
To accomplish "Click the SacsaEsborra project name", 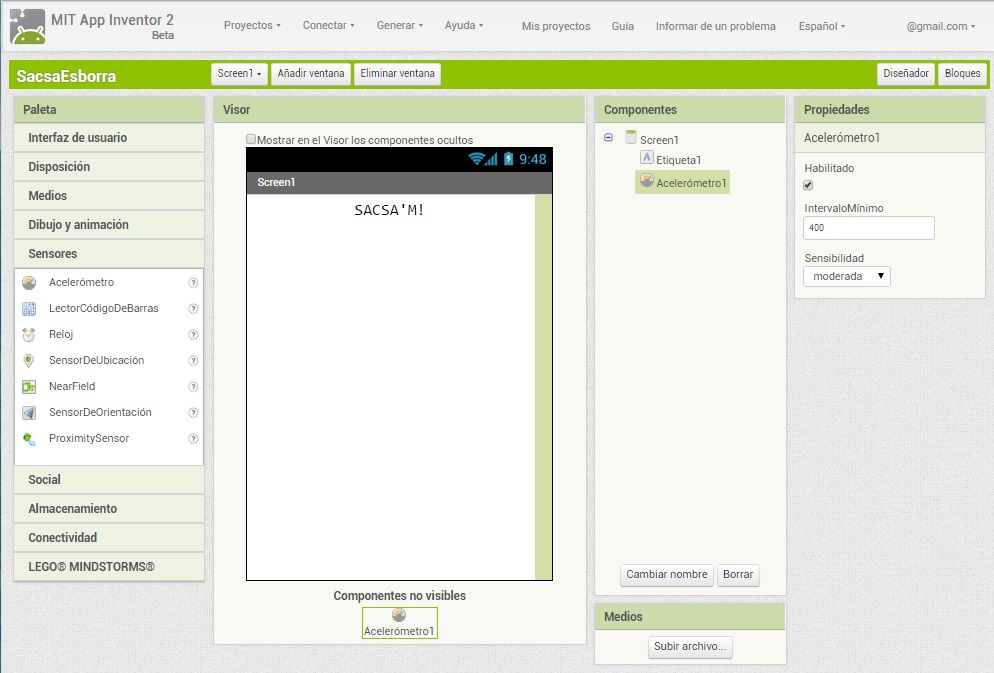I will point(66,77).
